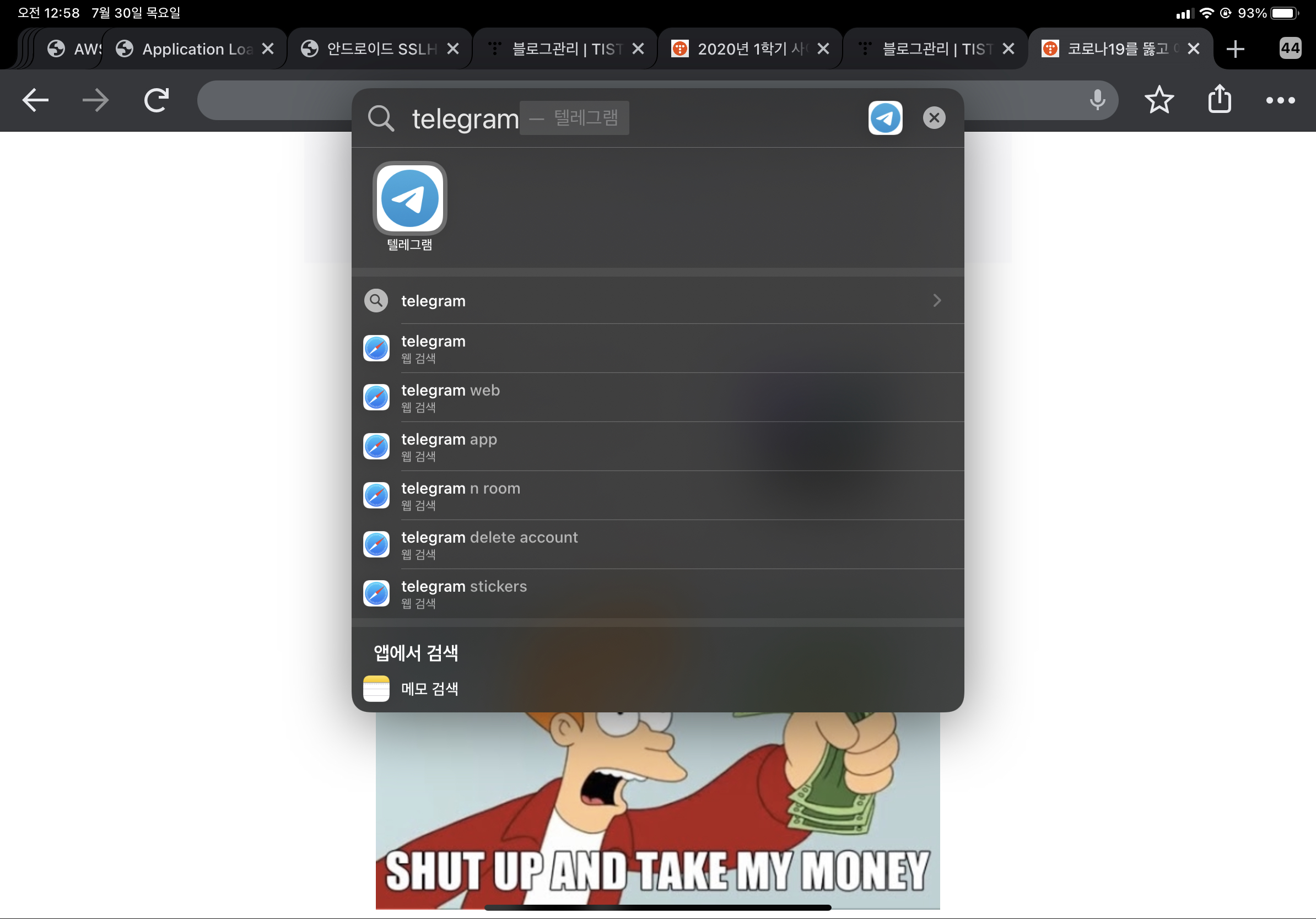Open the share sheet icon

coord(1219,100)
